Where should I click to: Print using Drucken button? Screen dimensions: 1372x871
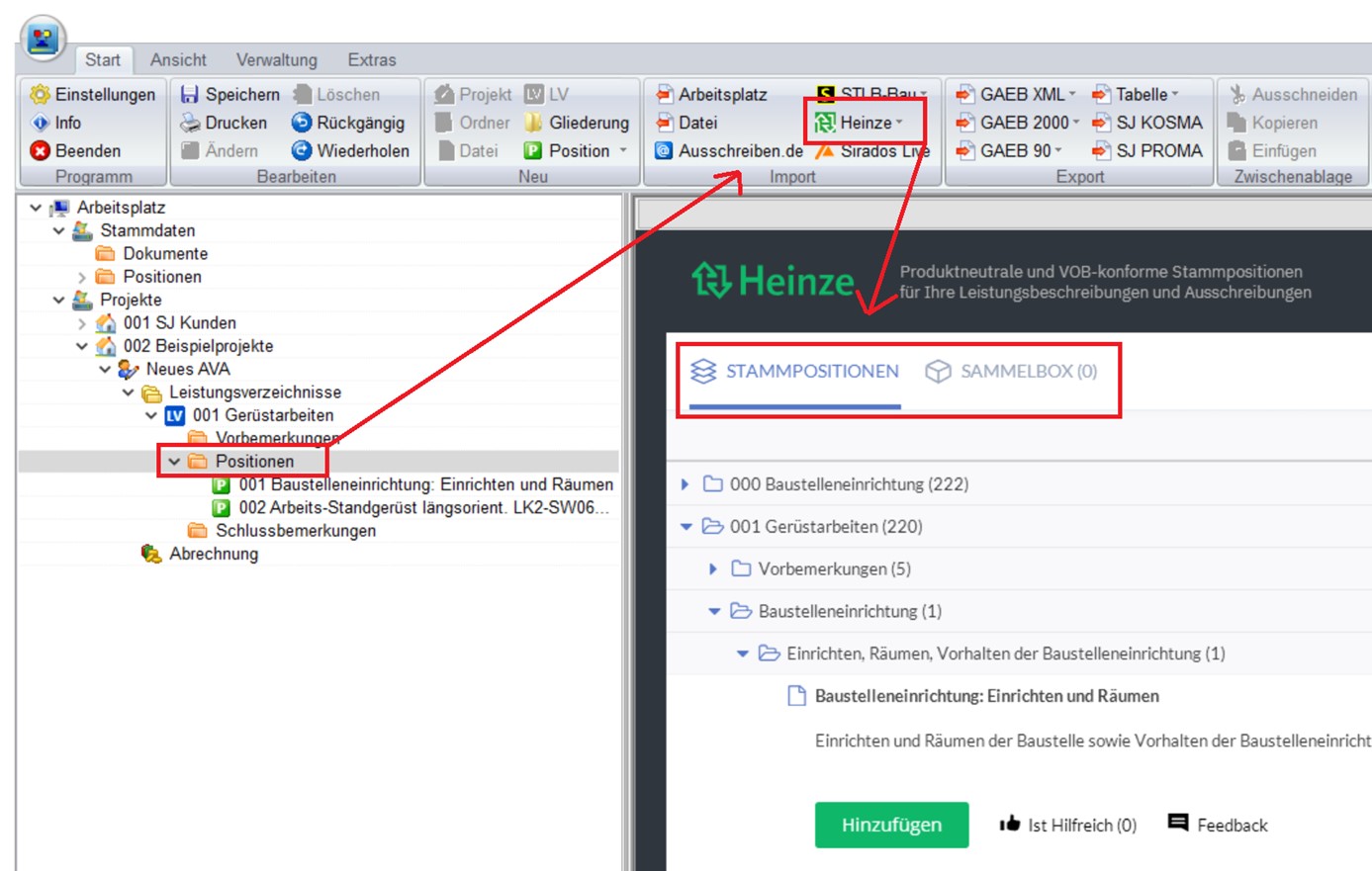pos(224,123)
